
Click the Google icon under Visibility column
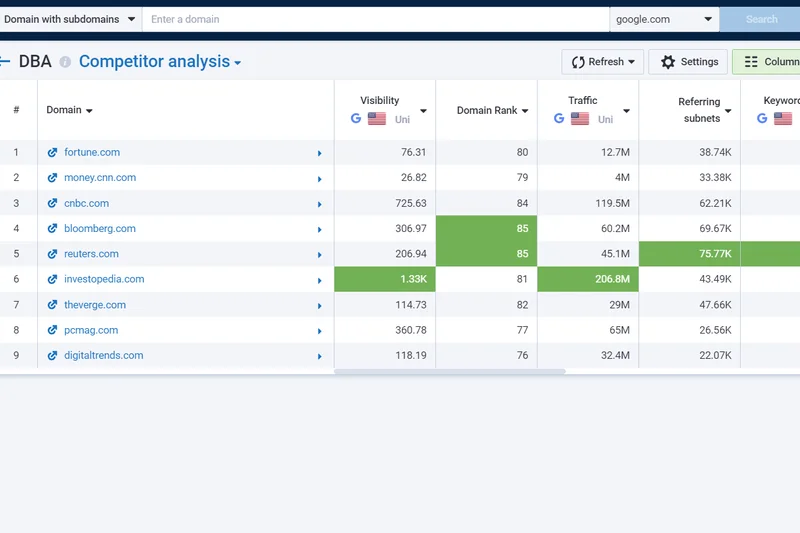pyautogui.click(x=356, y=119)
